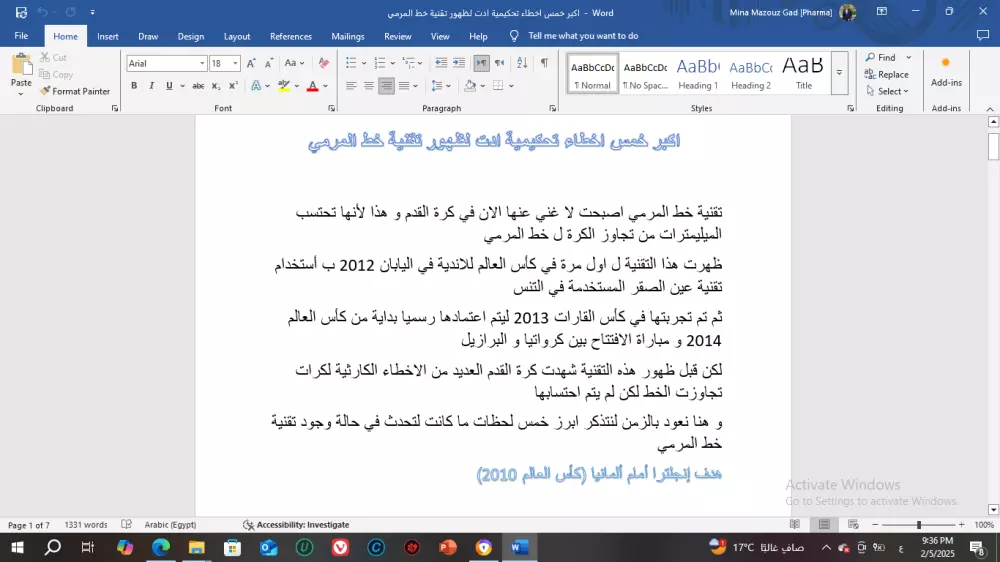
Task: Apply strikethrough formatting
Action: 198,85
